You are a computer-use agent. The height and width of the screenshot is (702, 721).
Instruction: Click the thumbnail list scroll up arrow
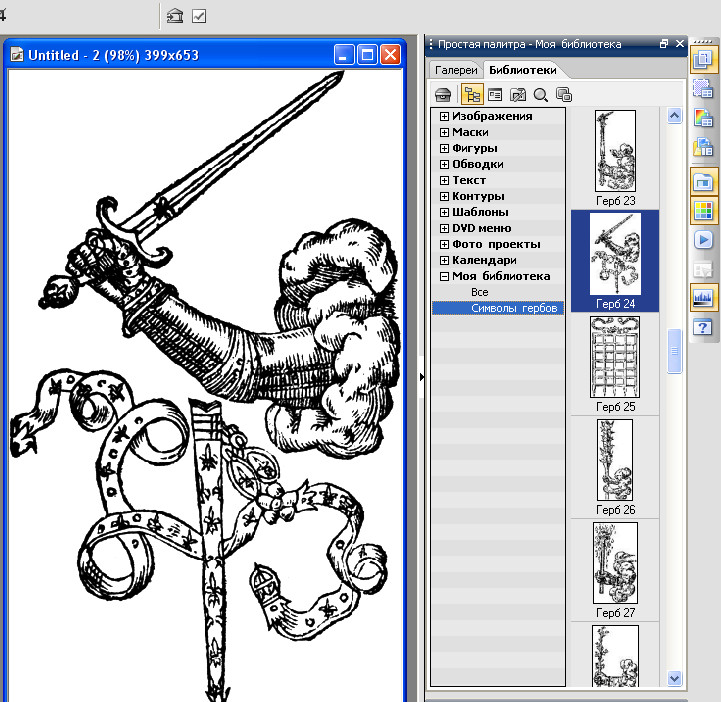point(674,115)
